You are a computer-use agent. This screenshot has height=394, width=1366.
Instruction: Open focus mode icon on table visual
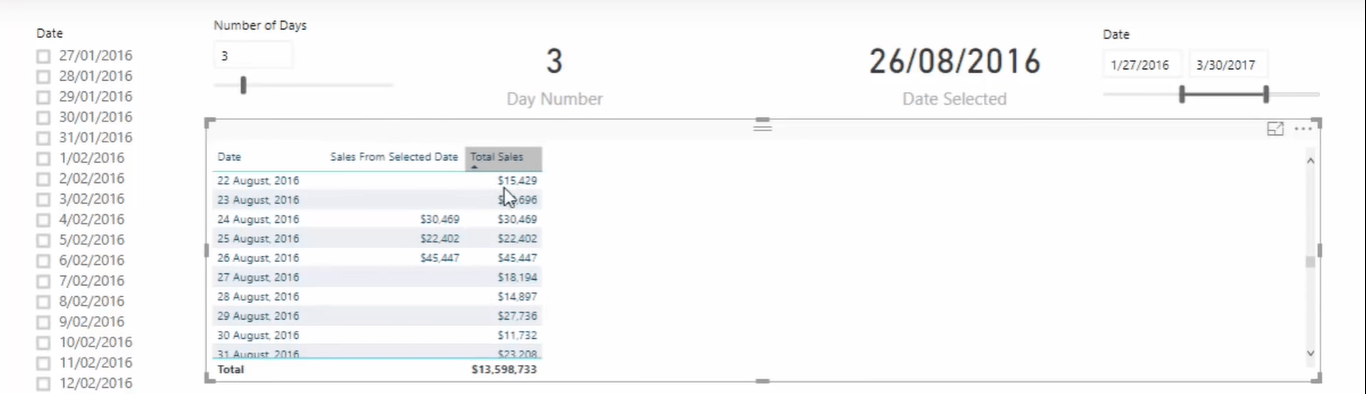pyautogui.click(x=1275, y=129)
